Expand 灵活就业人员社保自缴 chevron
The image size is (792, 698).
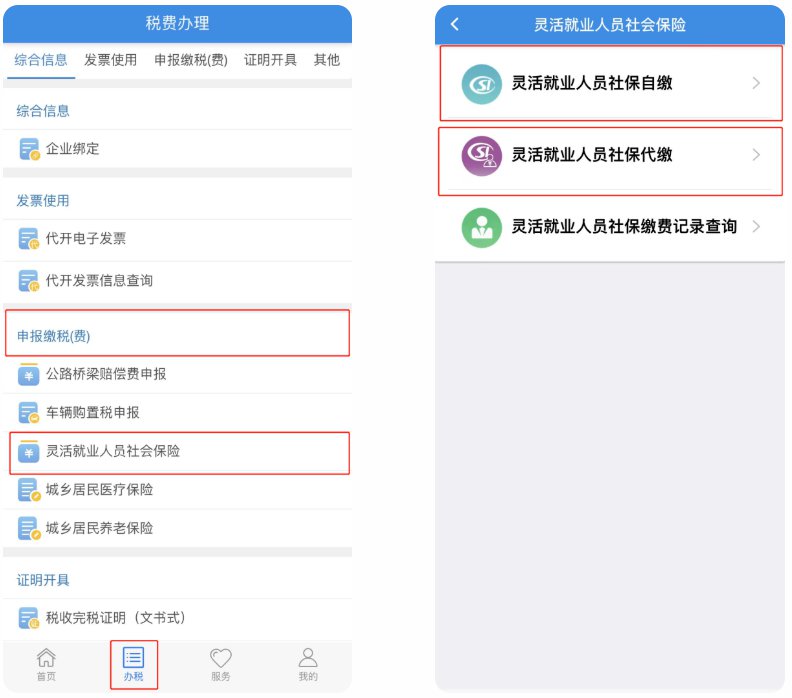click(x=756, y=83)
